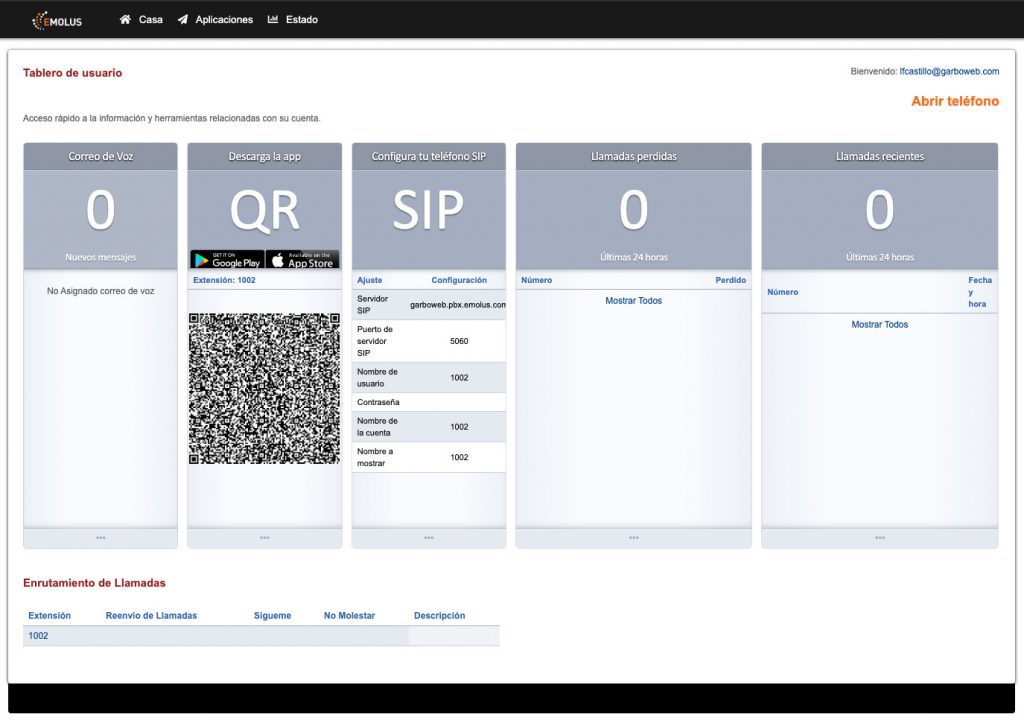Select the garboweb.pbx.emolus.com server value
The image size is (1024, 720).
[x=458, y=304]
